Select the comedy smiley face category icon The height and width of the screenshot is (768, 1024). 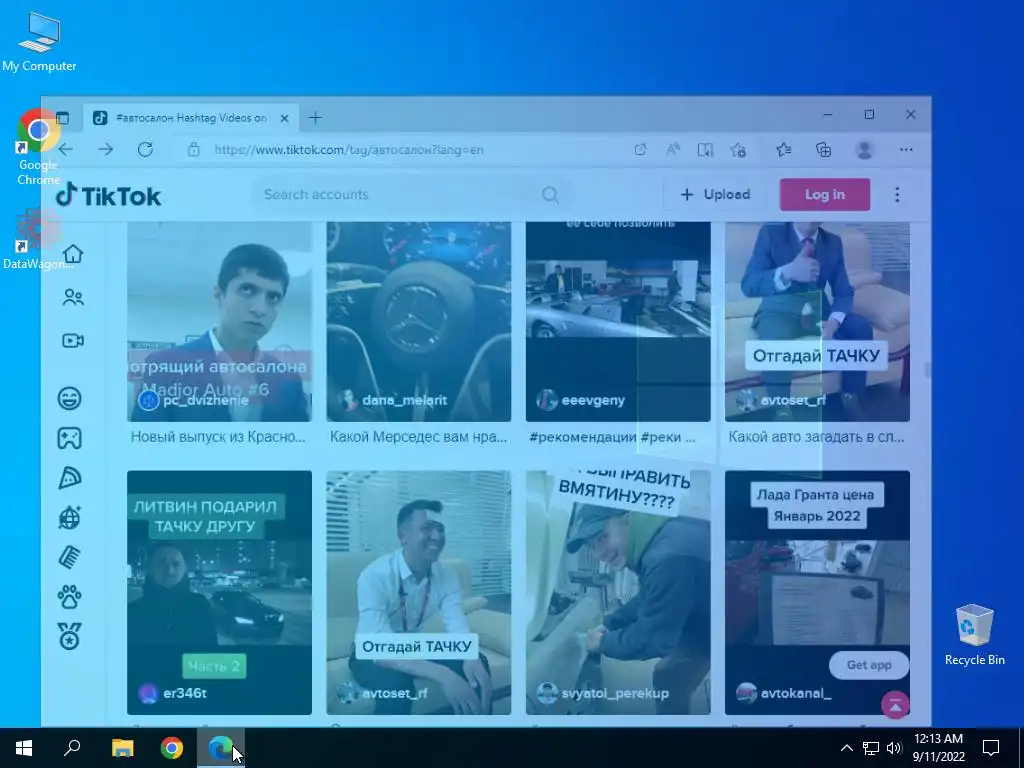pyautogui.click(x=69, y=398)
